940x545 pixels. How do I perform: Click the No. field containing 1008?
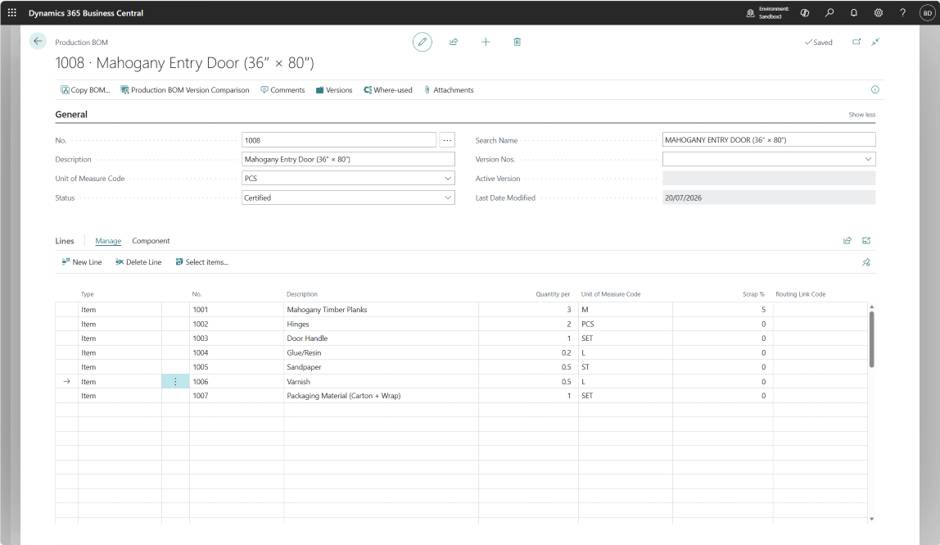click(339, 140)
